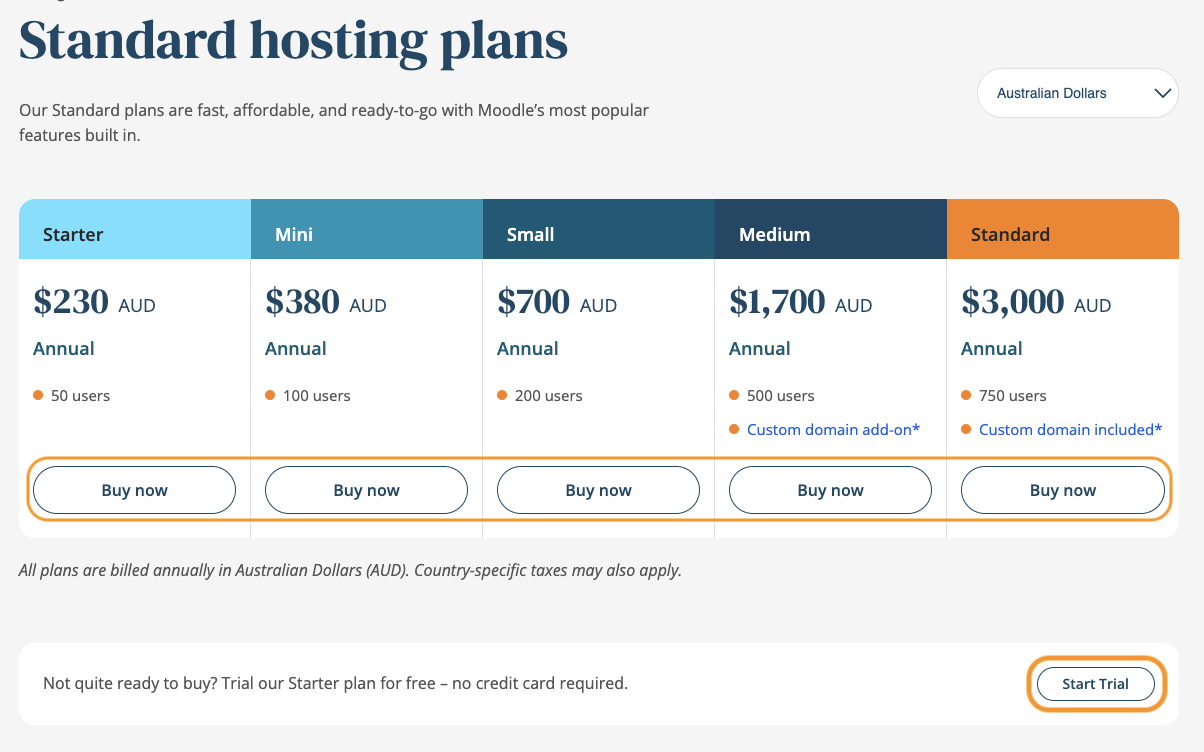Click the orange bullet beside 50 users
The width and height of the screenshot is (1204, 752).
(37, 395)
